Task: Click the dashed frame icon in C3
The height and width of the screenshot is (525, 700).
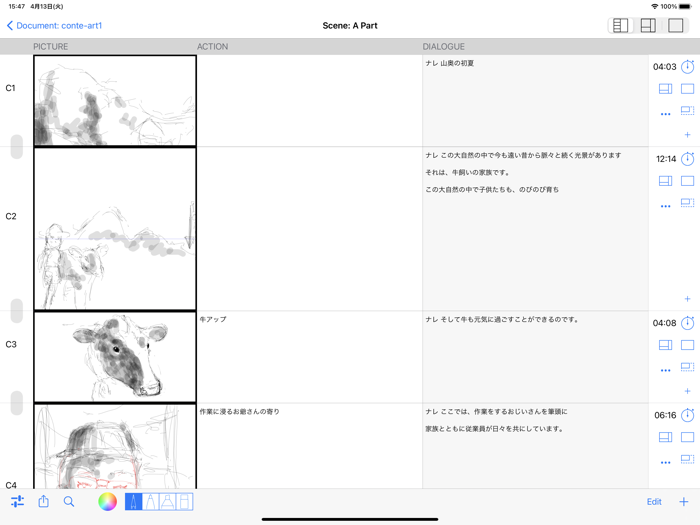Action: [688, 367]
